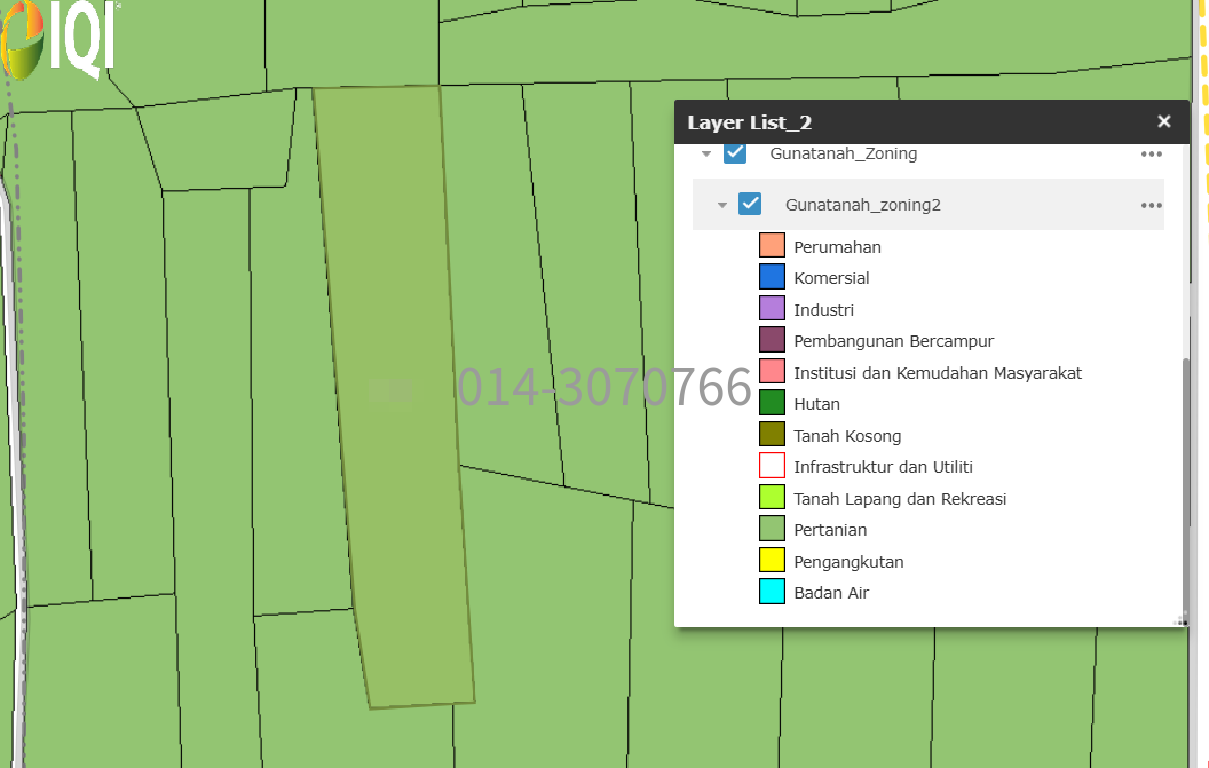1209x768 pixels.
Task: Click the highlighted land parcel on map
Action: [400, 300]
